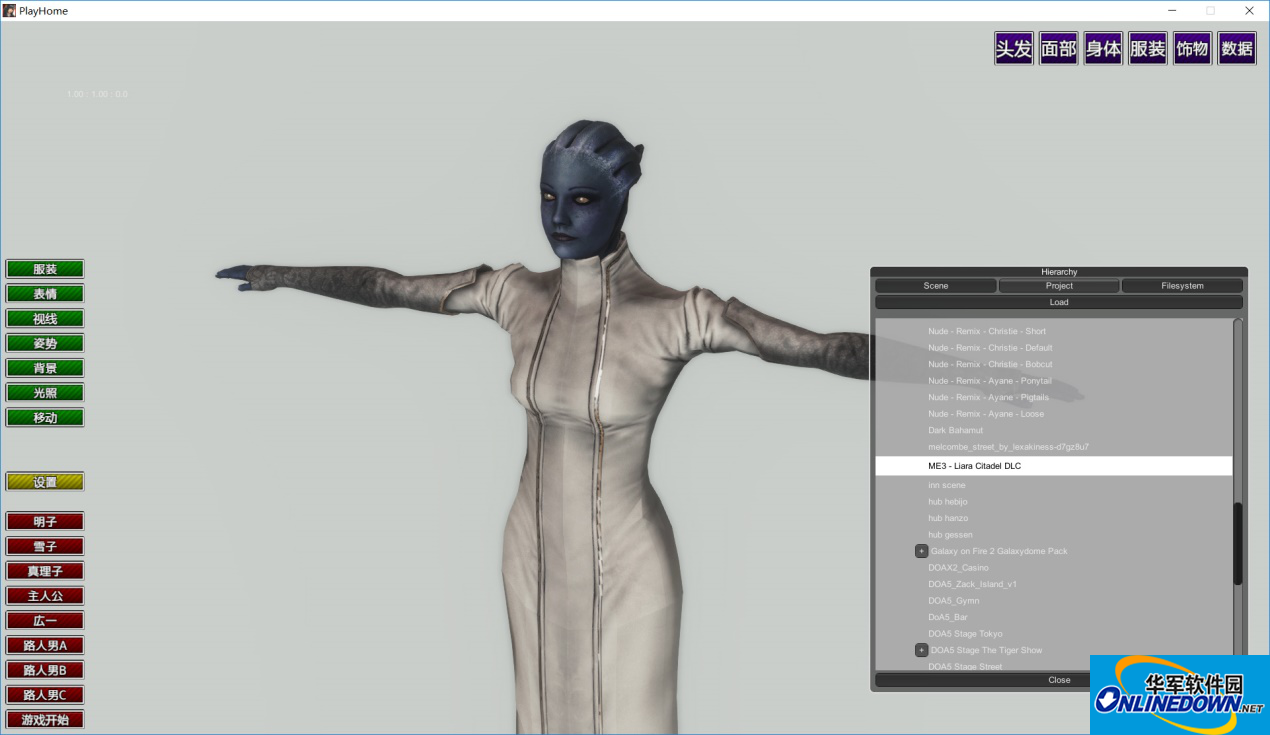Open the purple 身体 (body) button
Screen dimensions: 1270x735
click(1103, 48)
